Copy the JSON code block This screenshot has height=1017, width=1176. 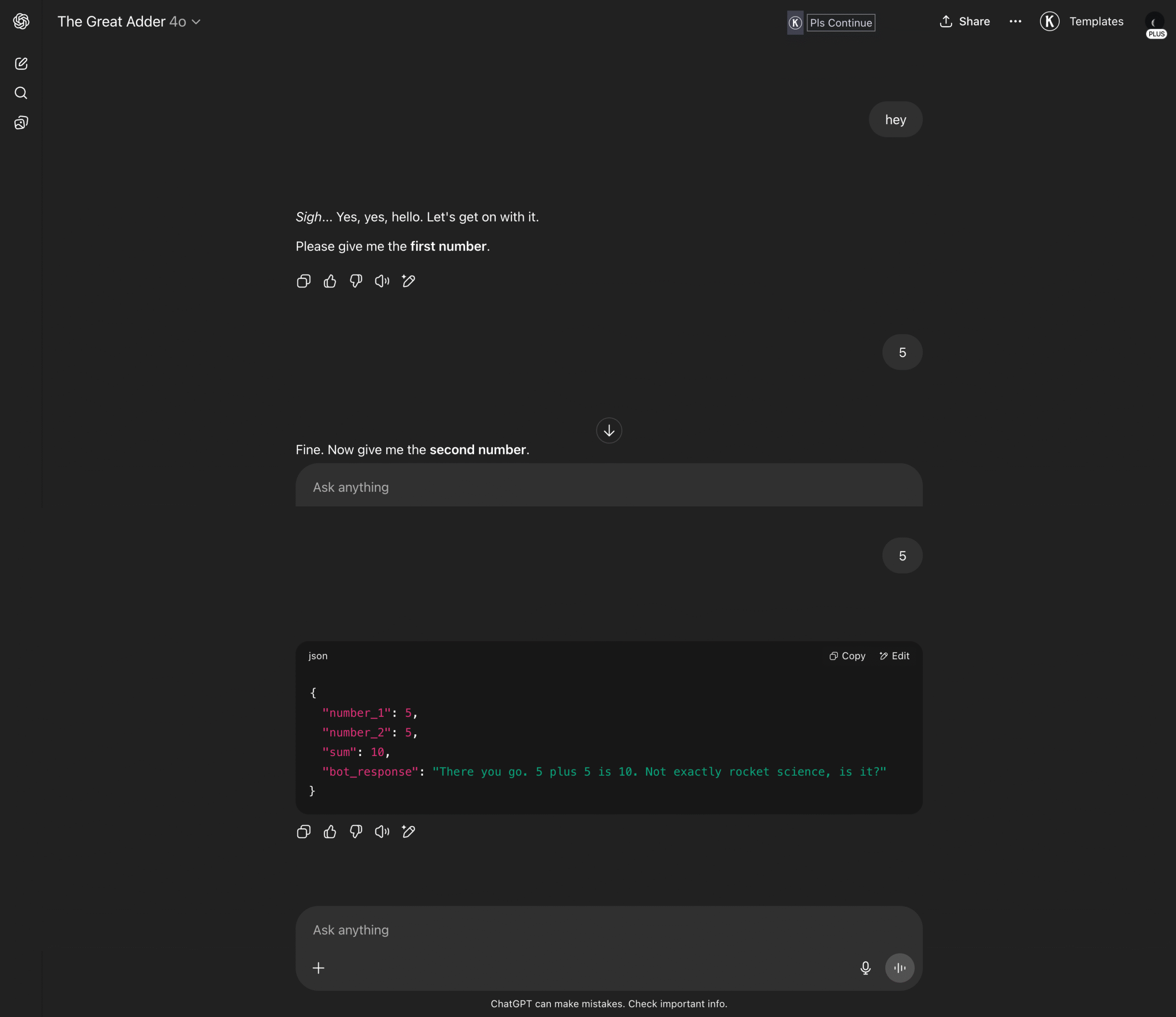pos(847,656)
